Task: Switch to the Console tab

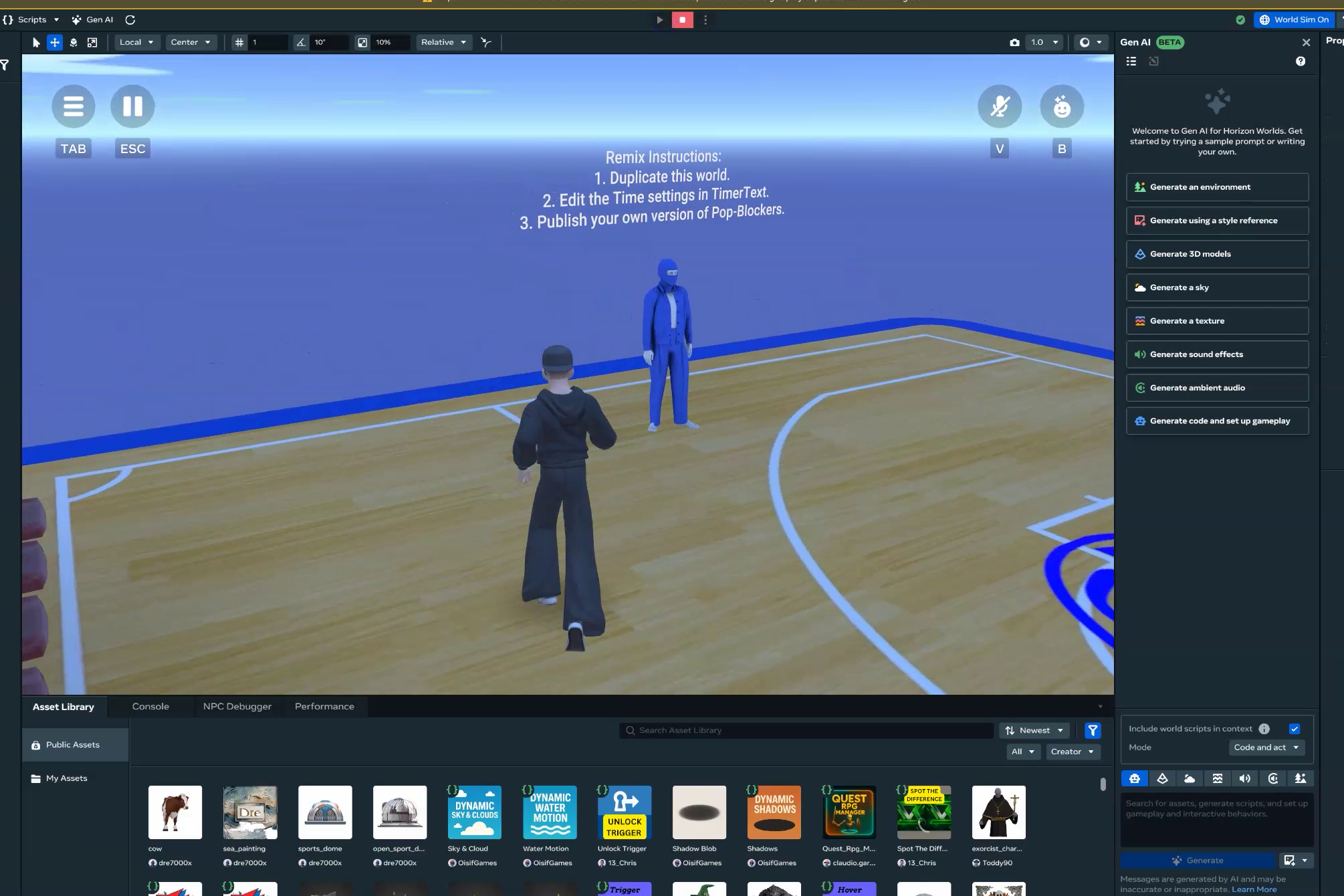Action: (x=150, y=707)
